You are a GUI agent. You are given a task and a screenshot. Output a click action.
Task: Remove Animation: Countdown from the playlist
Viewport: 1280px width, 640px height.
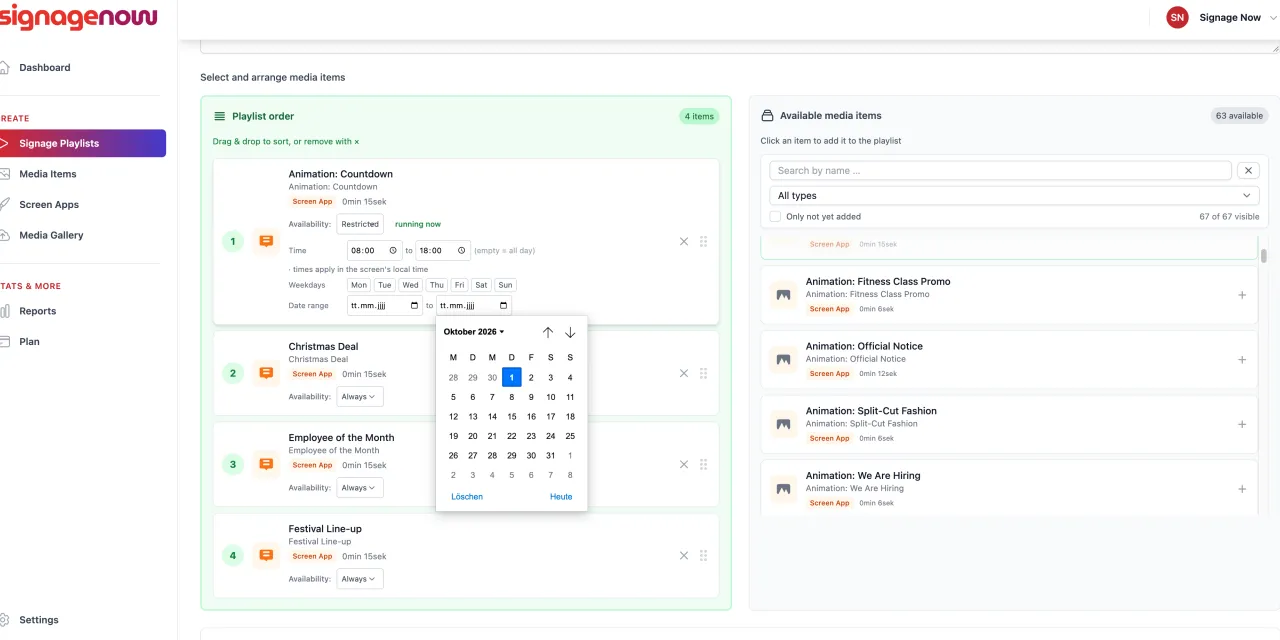(684, 241)
